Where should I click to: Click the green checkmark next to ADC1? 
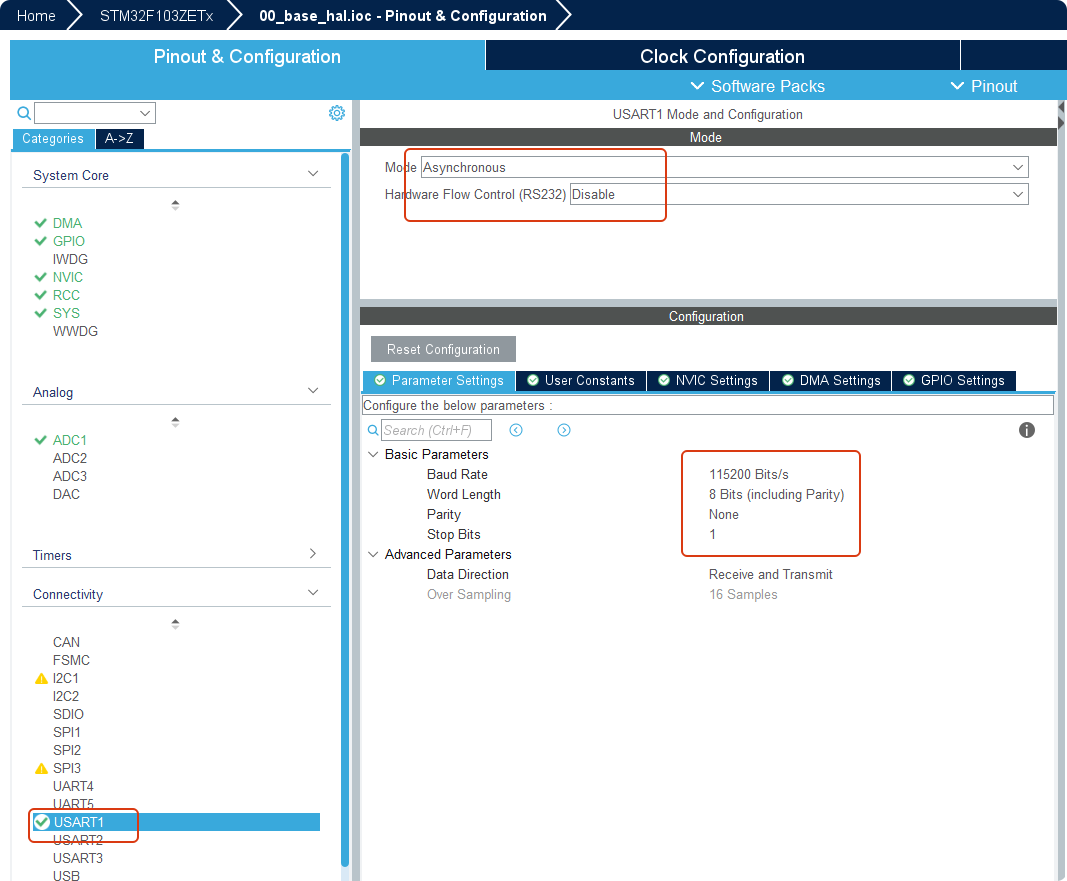click(x=41, y=440)
